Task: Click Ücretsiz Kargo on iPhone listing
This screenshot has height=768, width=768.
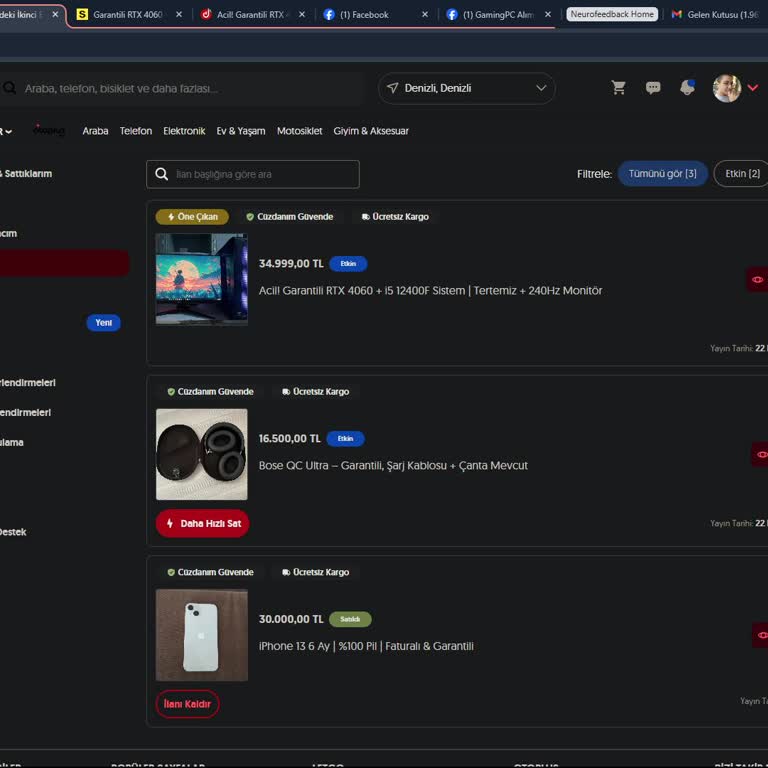Action: pyautogui.click(x=315, y=572)
